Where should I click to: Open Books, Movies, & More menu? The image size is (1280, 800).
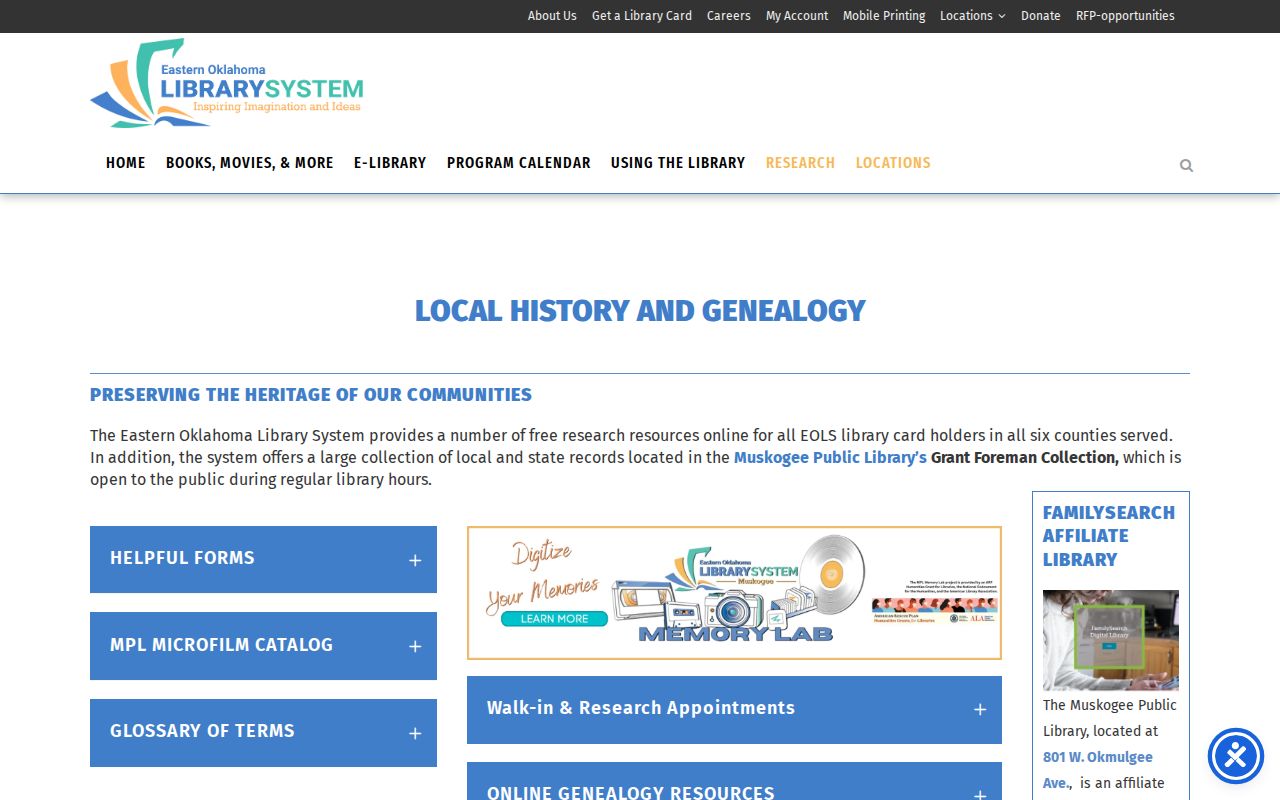pos(250,163)
